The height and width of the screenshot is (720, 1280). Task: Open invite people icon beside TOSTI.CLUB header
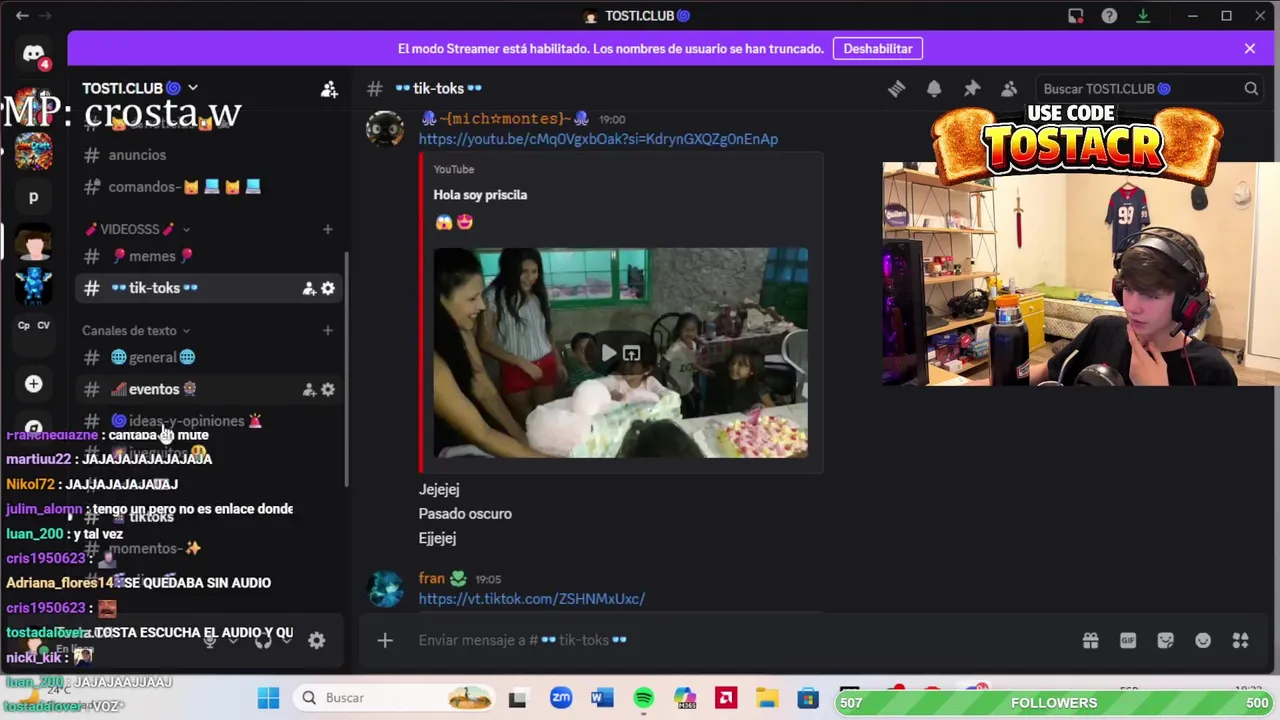329,89
